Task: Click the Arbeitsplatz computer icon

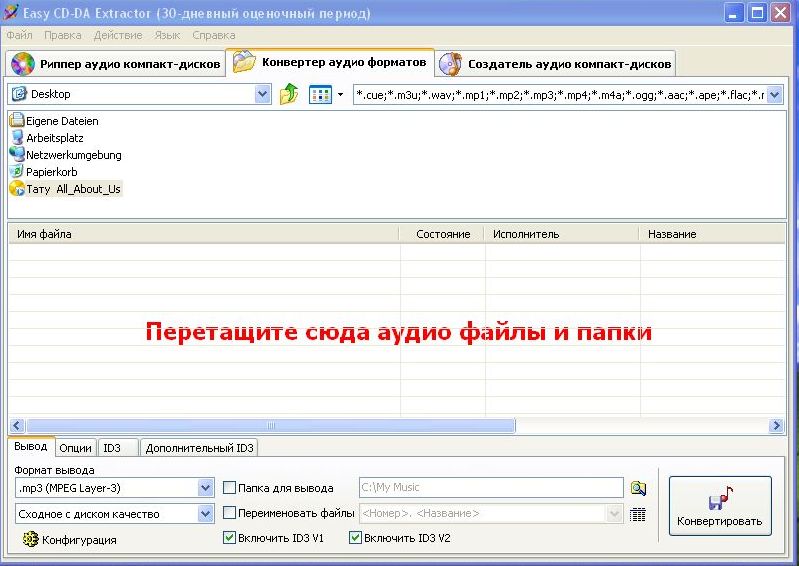Action: pyautogui.click(x=17, y=138)
